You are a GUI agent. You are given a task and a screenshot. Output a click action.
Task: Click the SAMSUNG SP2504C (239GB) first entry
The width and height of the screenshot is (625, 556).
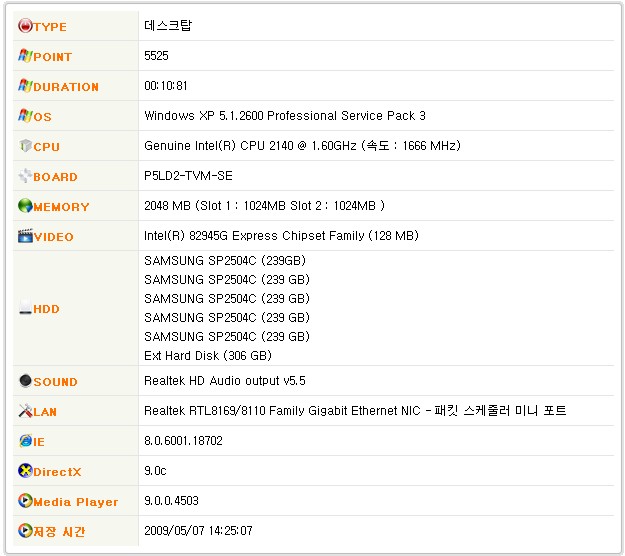coord(225,261)
